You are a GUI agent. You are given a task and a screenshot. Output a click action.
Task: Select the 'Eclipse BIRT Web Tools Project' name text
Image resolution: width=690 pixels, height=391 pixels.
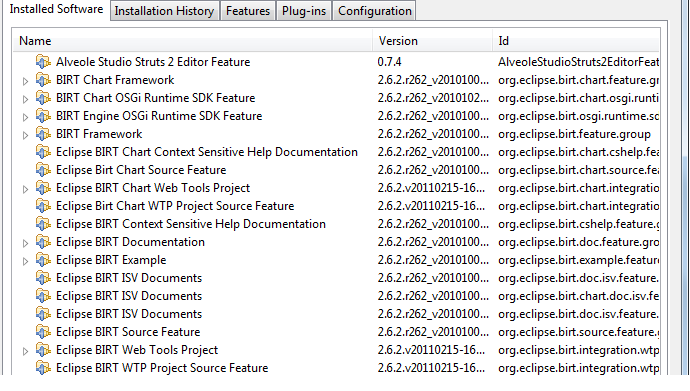[x=137, y=351]
